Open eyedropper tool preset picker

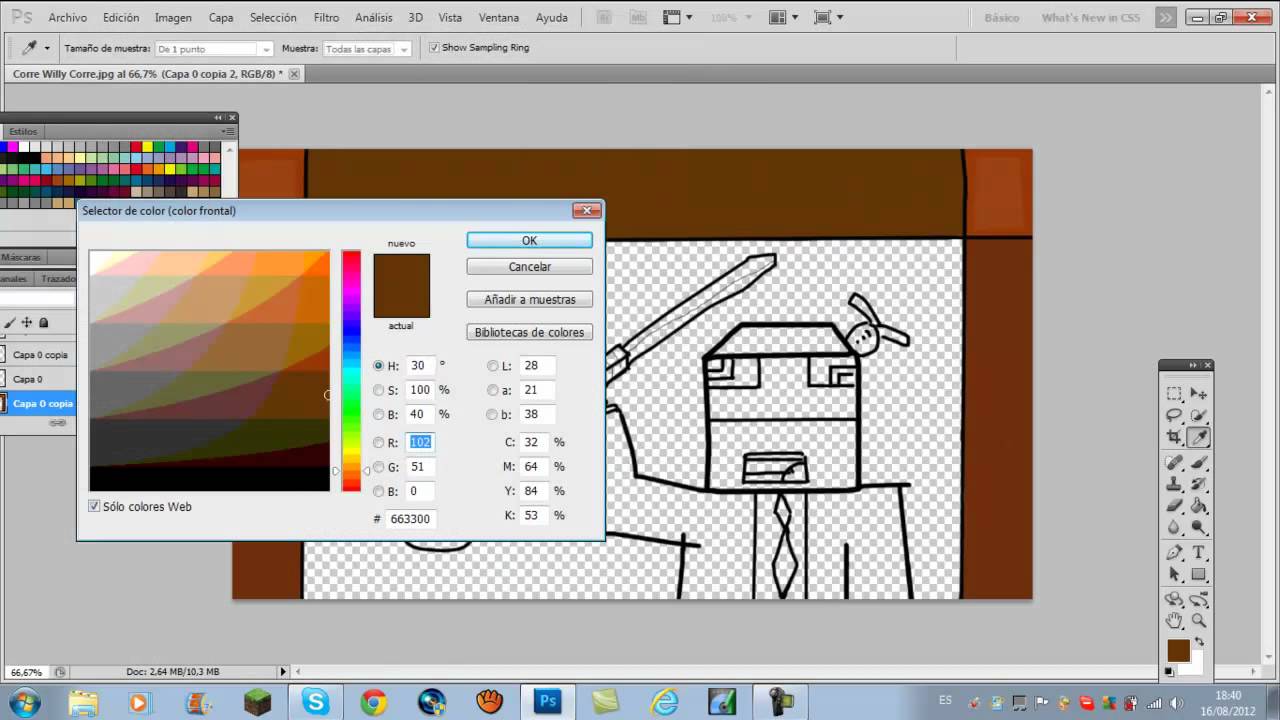tap(47, 48)
